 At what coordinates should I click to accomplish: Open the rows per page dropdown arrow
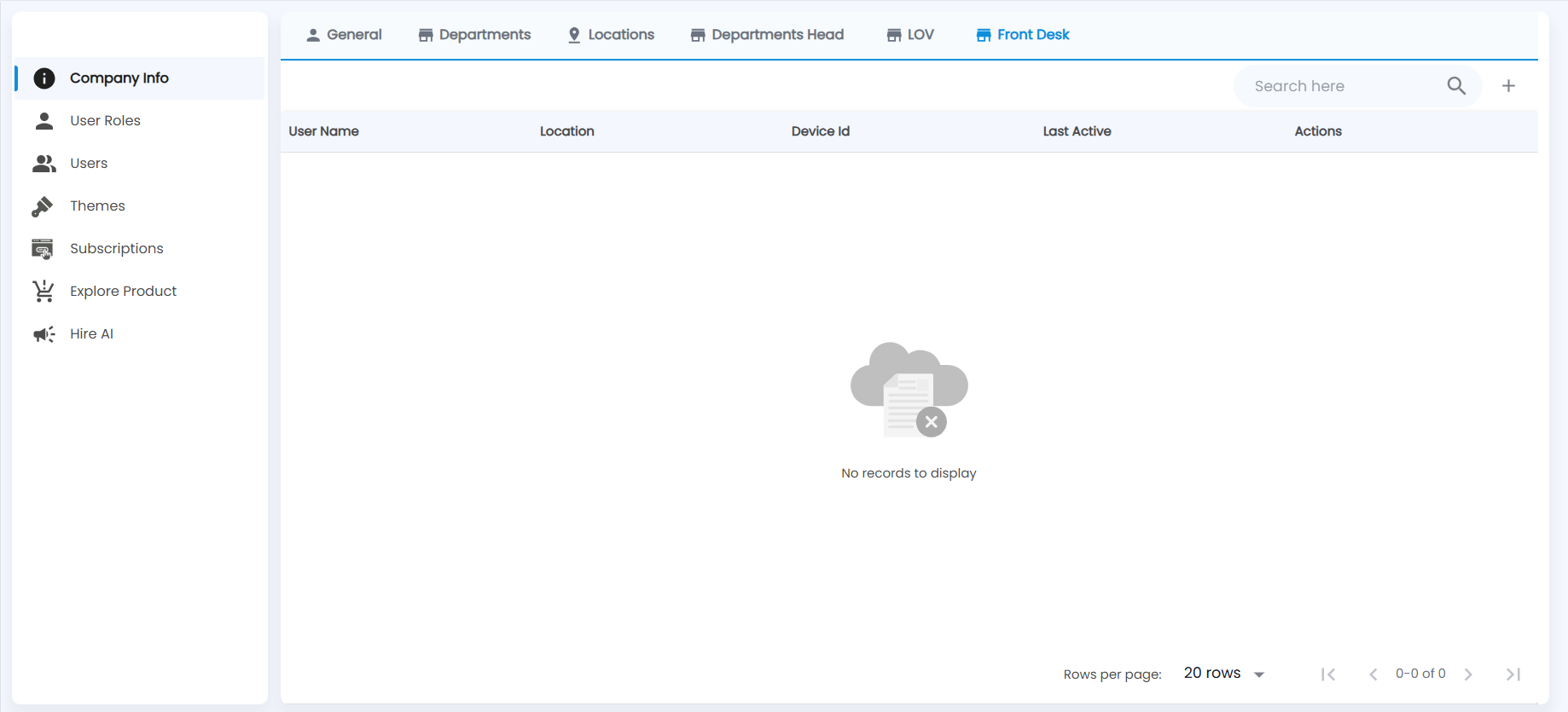tap(1259, 674)
